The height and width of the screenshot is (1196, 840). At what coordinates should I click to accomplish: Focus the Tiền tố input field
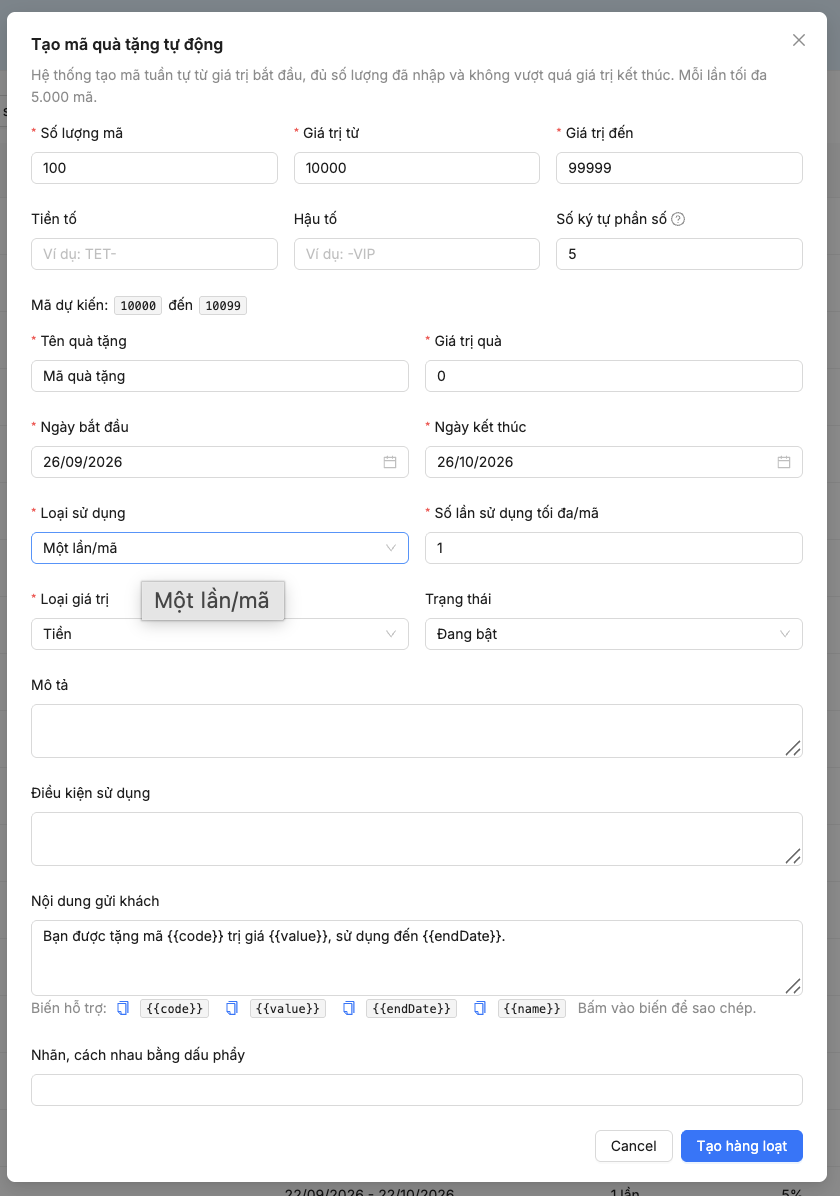point(154,254)
